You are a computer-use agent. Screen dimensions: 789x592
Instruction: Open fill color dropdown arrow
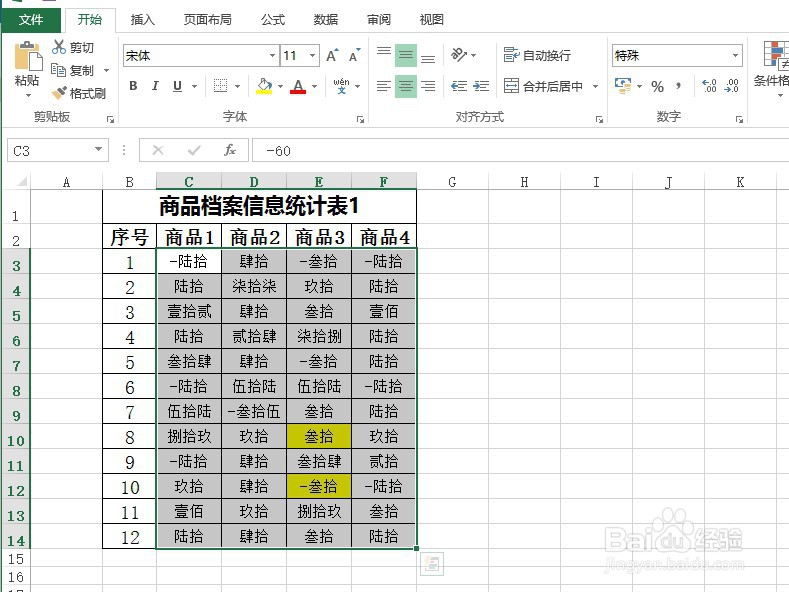[x=280, y=86]
